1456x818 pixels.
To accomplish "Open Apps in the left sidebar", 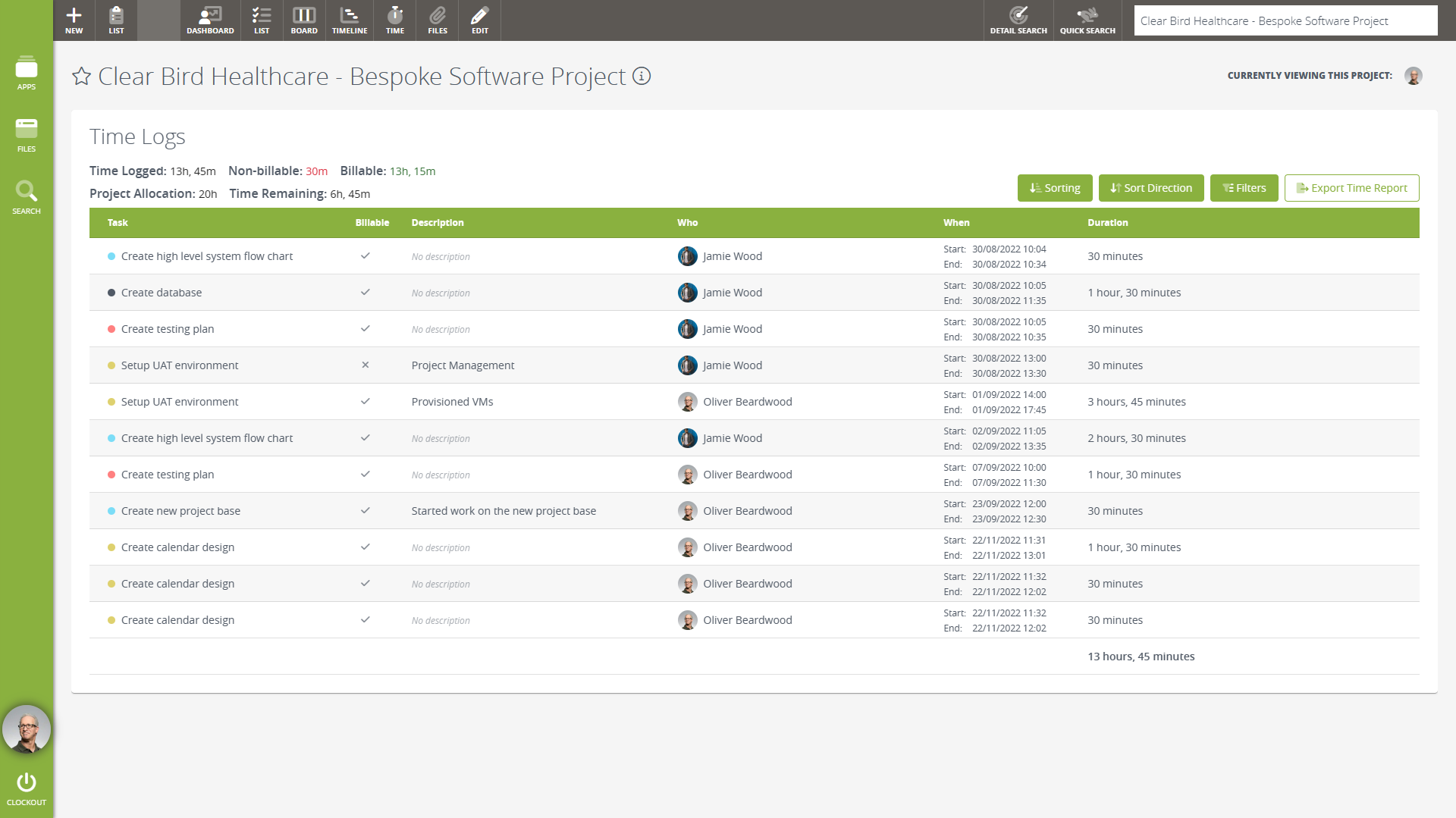I will point(27,73).
